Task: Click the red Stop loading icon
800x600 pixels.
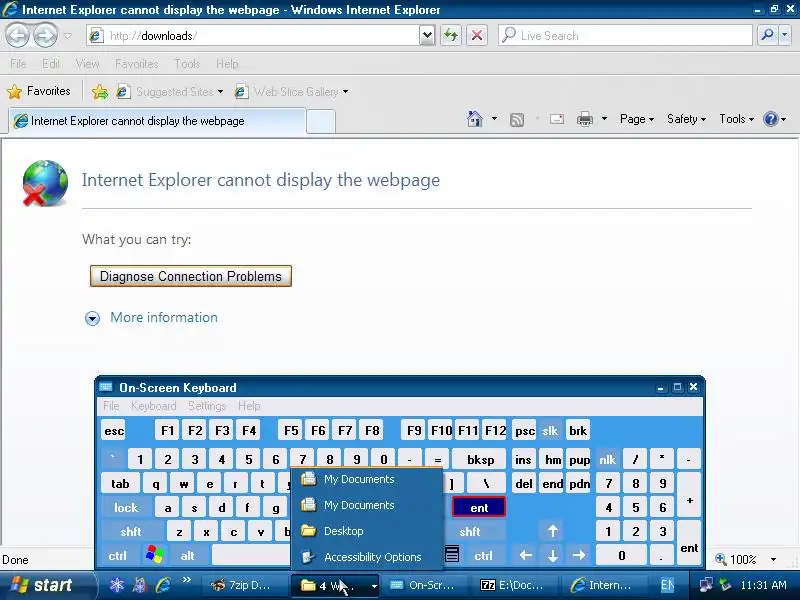Action: click(477, 35)
